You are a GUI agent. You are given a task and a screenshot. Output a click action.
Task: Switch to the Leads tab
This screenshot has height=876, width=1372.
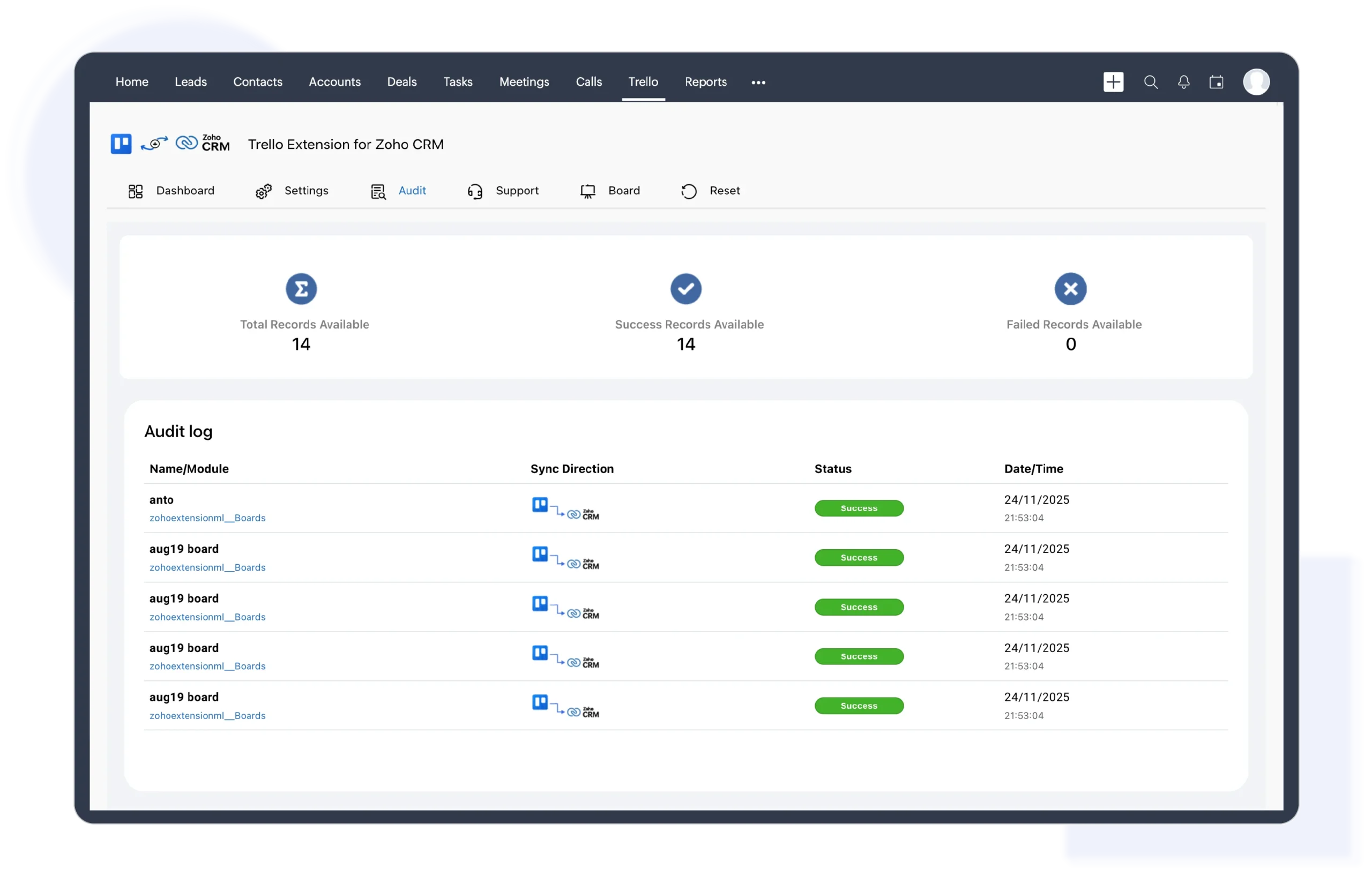pyautogui.click(x=191, y=82)
